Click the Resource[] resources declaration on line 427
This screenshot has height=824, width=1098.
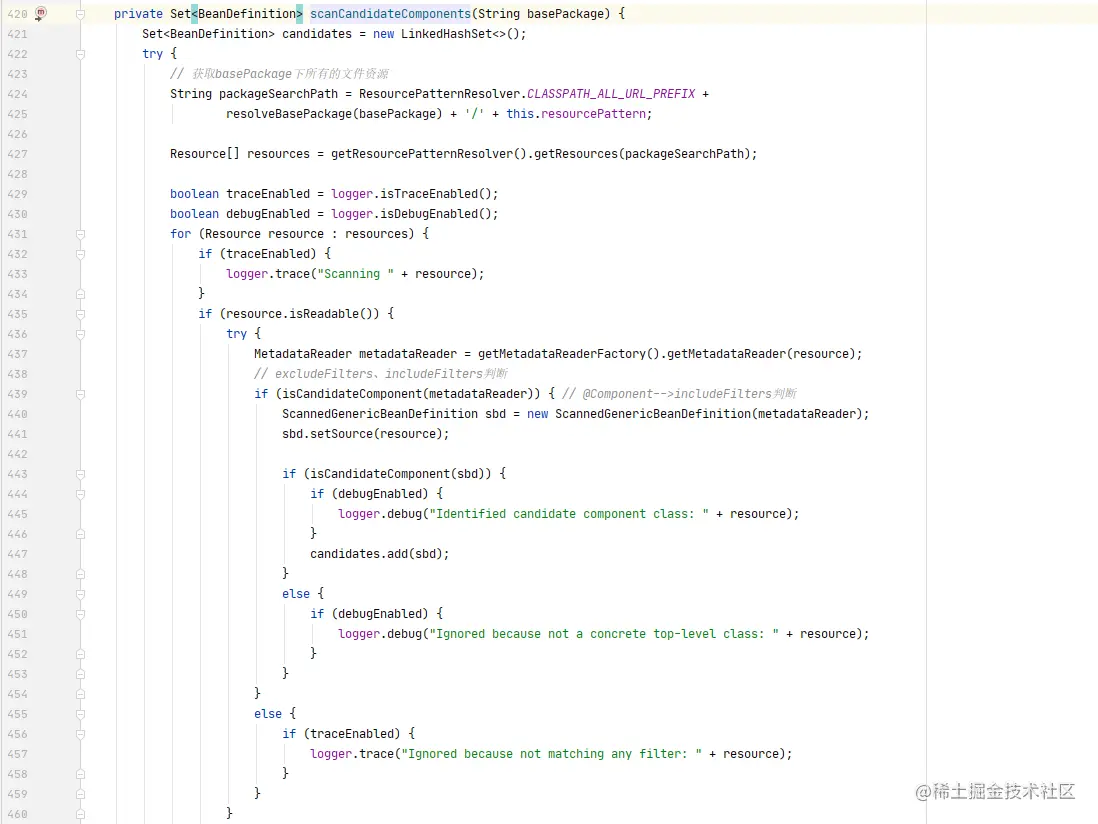tap(239, 154)
